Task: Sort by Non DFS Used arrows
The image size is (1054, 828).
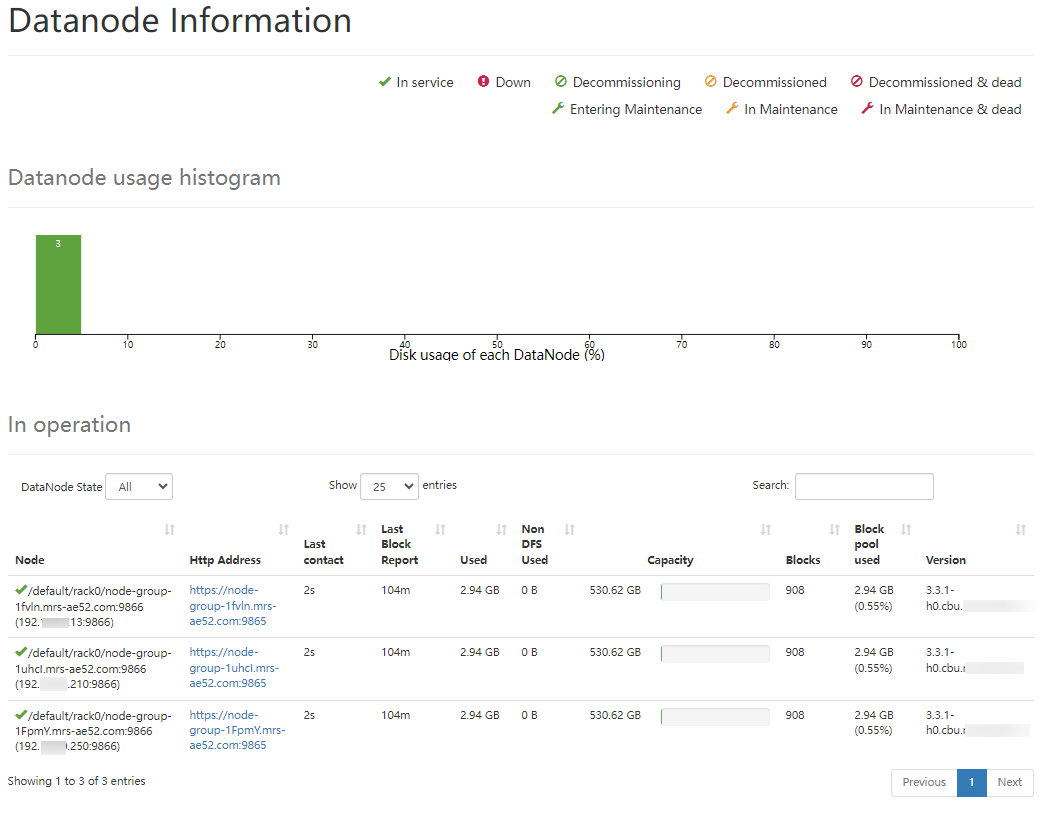Action: tap(569, 530)
